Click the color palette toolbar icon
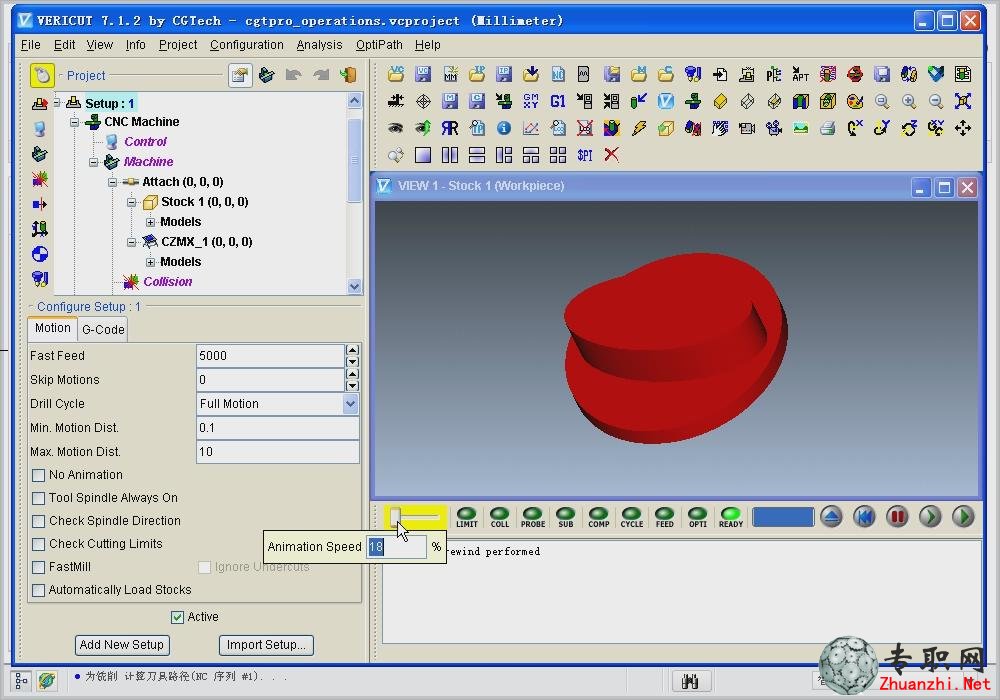The height and width of the screenshot is (700, 1000). [855, 101]
